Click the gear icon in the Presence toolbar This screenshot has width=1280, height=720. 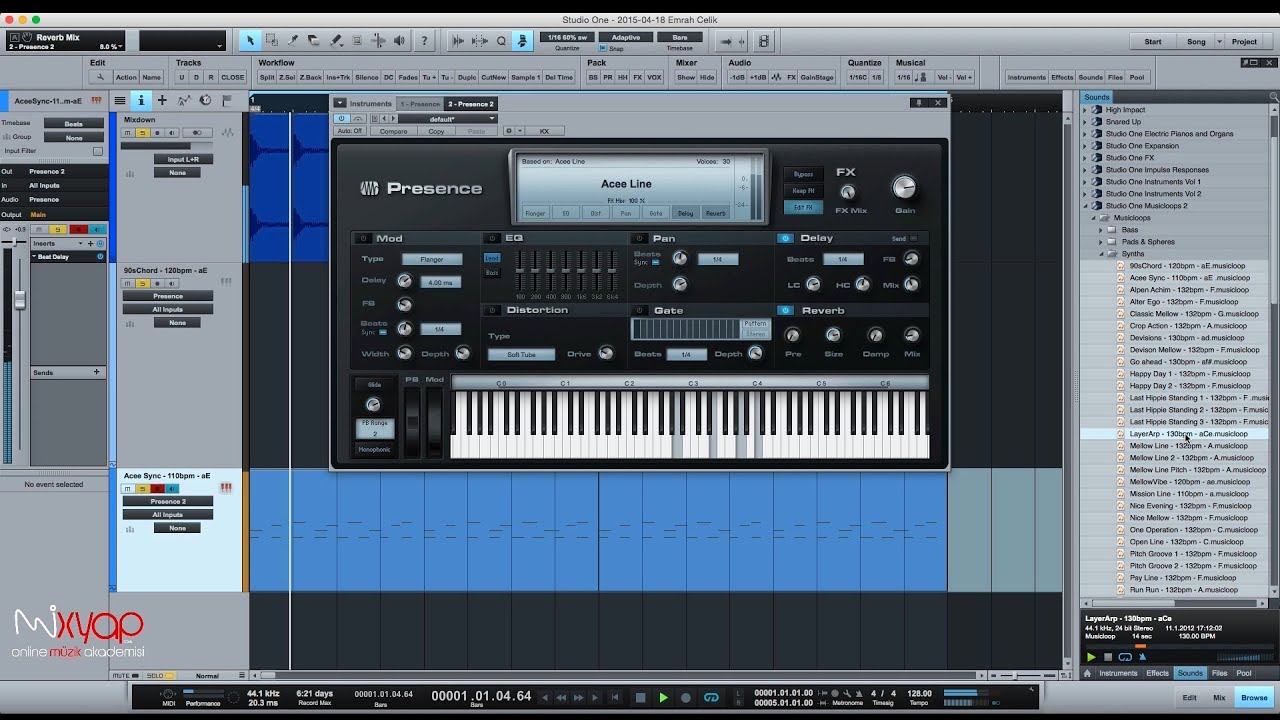coord(508,131)
